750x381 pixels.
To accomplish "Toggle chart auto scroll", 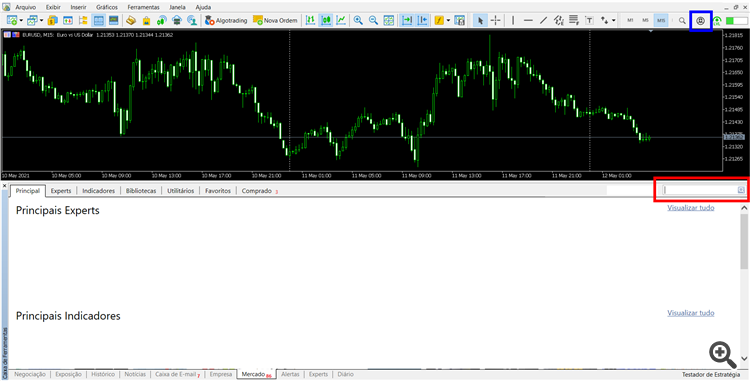I will (407, 21).
